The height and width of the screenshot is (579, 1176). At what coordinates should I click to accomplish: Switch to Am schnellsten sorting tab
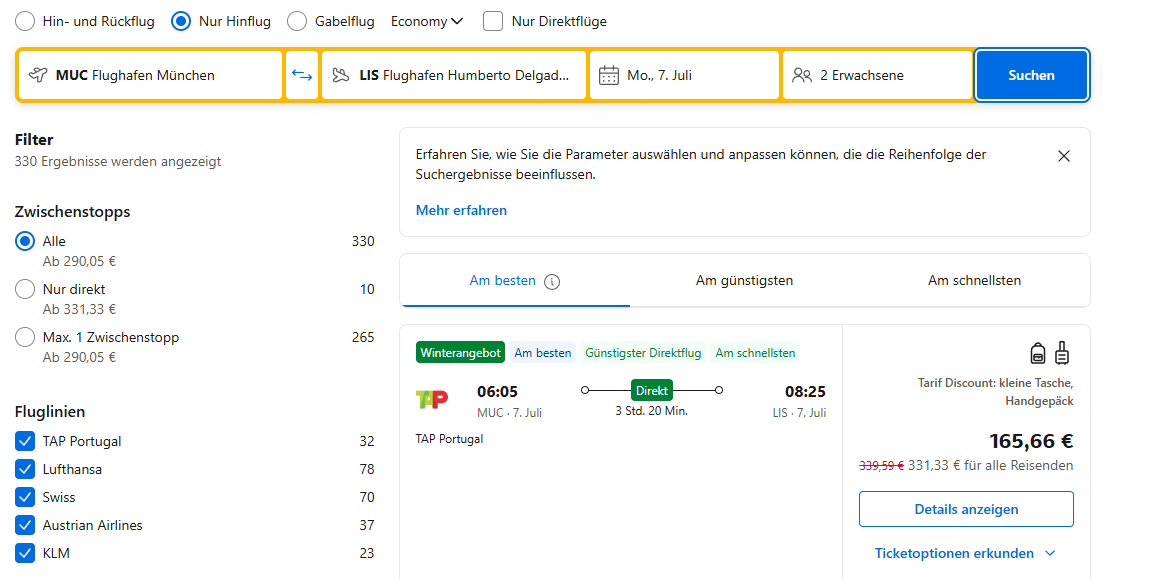[974, 280]
